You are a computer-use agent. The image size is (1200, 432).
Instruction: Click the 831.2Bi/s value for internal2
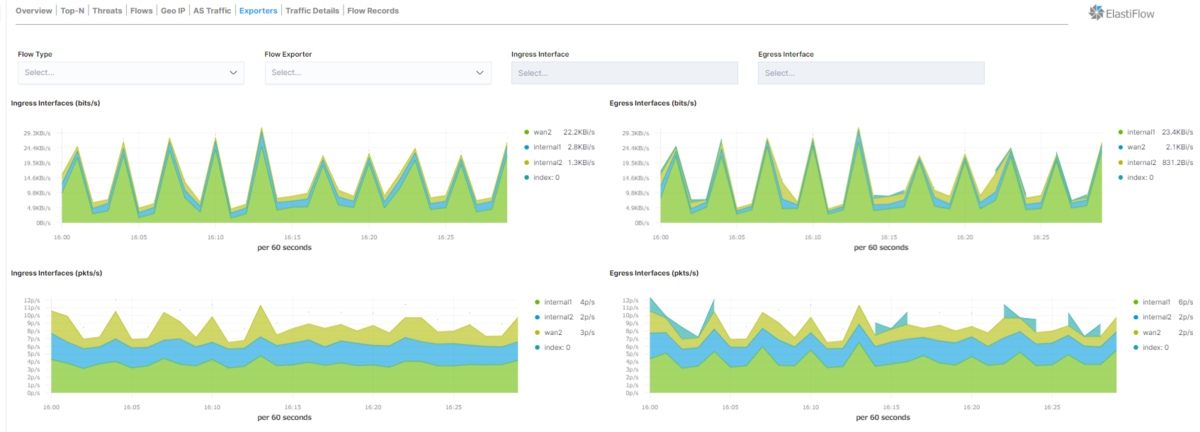tap(1177, 162)
